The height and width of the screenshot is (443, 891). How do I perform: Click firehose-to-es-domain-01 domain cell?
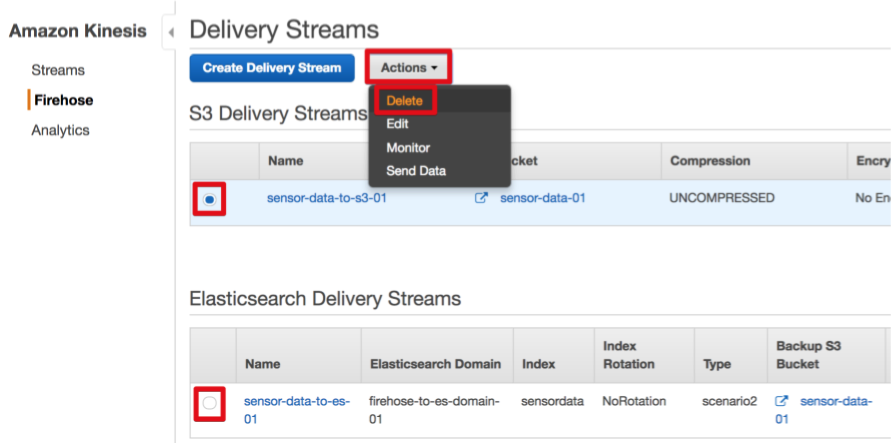[434, 410]
